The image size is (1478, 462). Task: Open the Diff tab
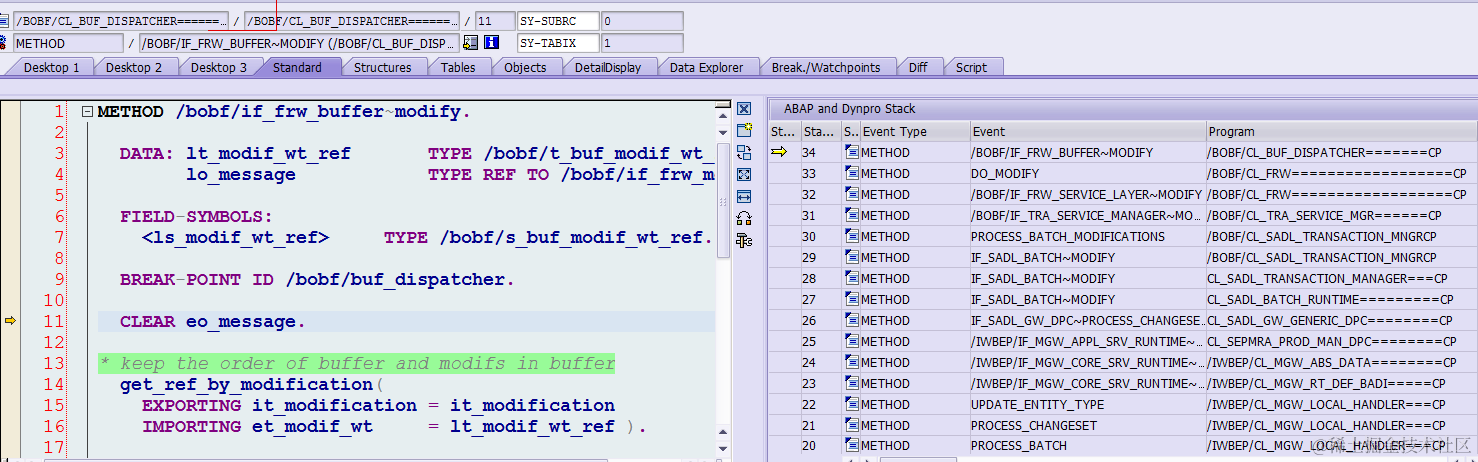point(918,67)
